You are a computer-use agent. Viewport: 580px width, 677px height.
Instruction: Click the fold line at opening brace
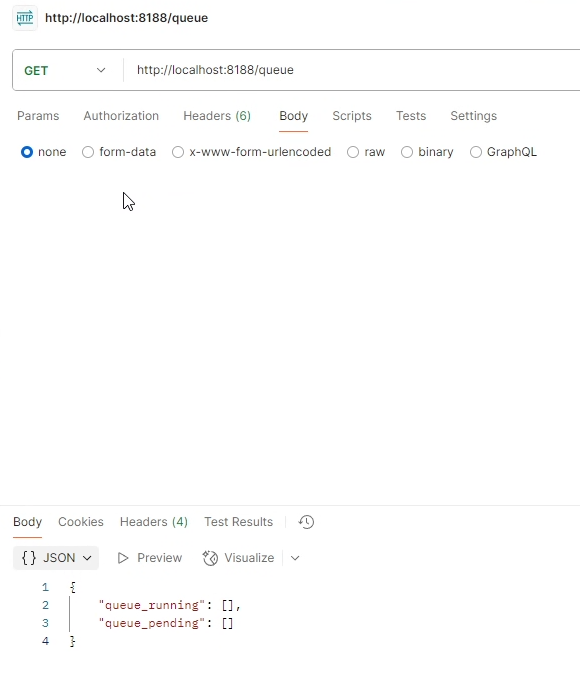click(70, 614)
